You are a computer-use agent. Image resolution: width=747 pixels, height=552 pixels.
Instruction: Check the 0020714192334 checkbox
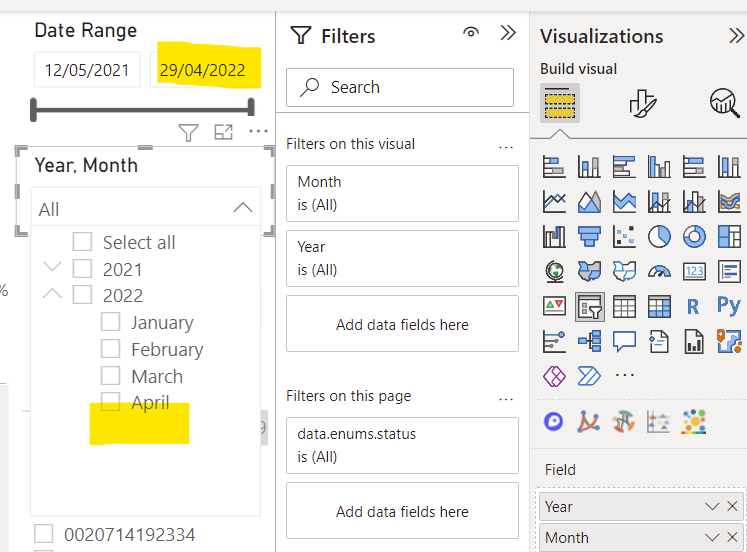click(43, 533)
